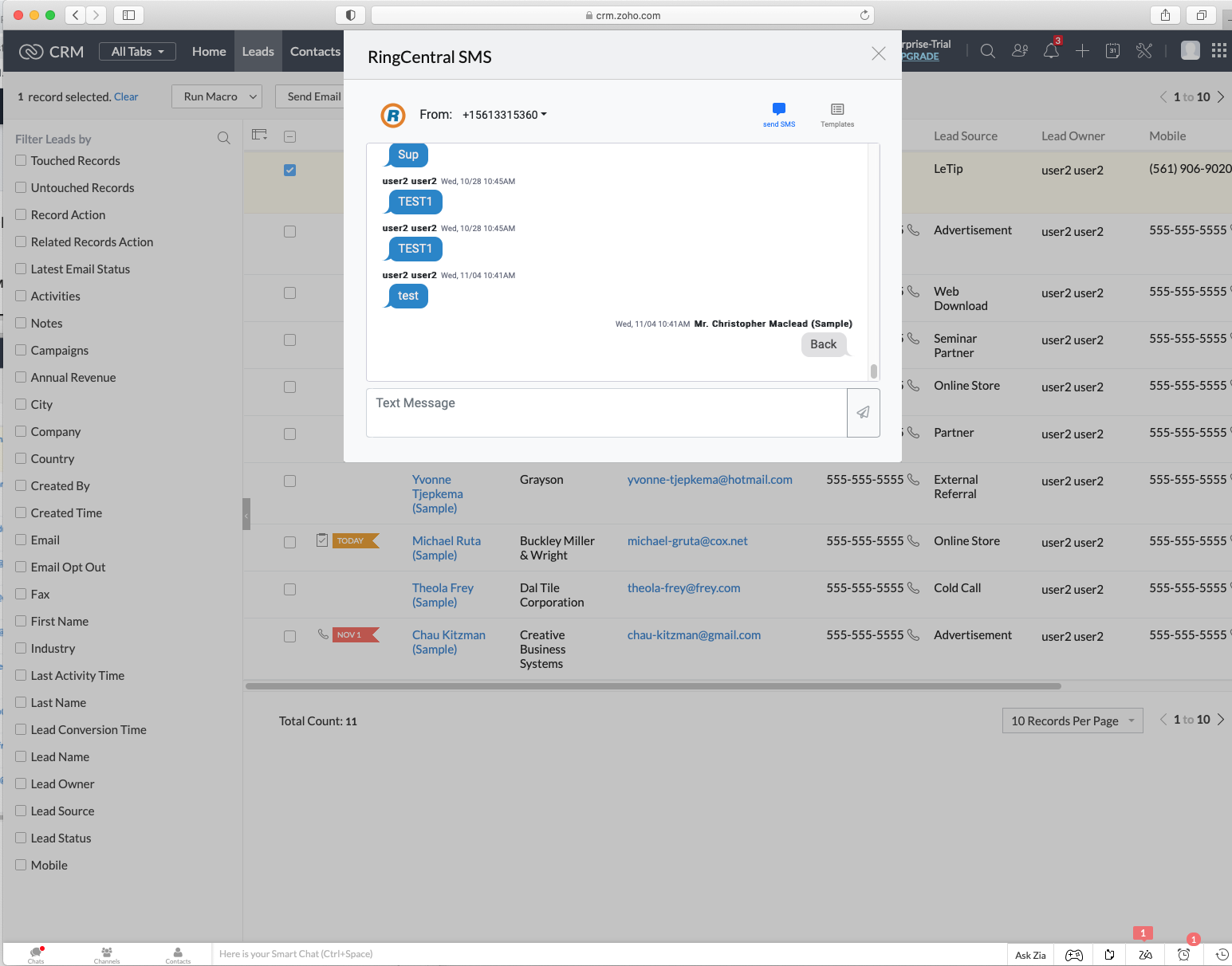Click the list view layout icon
The height and width of the screenshot is (966, 1232).
pyautogui.click(x=260, y=135)
